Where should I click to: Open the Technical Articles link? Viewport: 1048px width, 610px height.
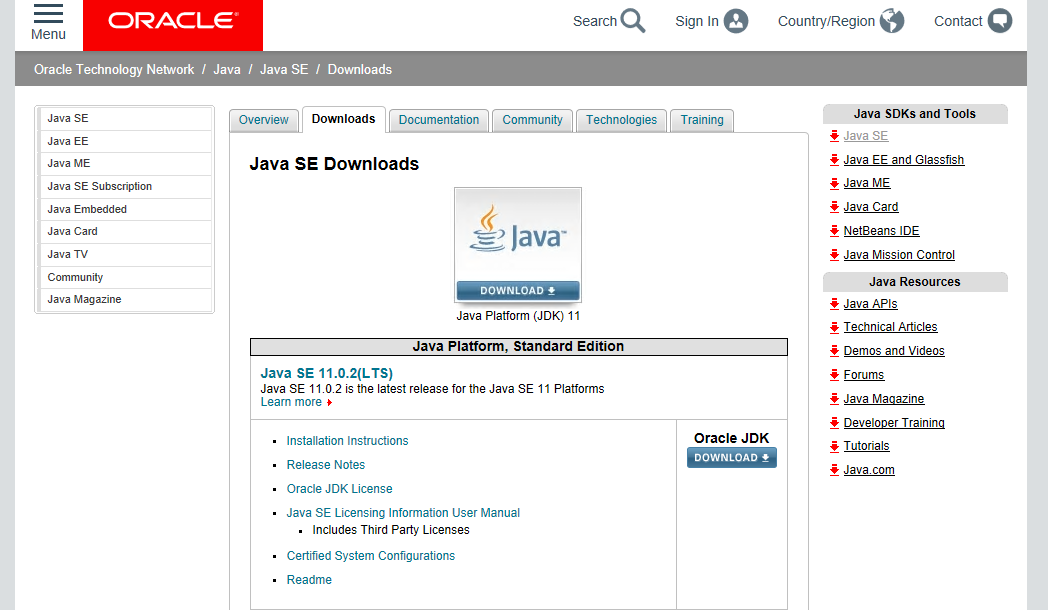[x=890, y=327]
